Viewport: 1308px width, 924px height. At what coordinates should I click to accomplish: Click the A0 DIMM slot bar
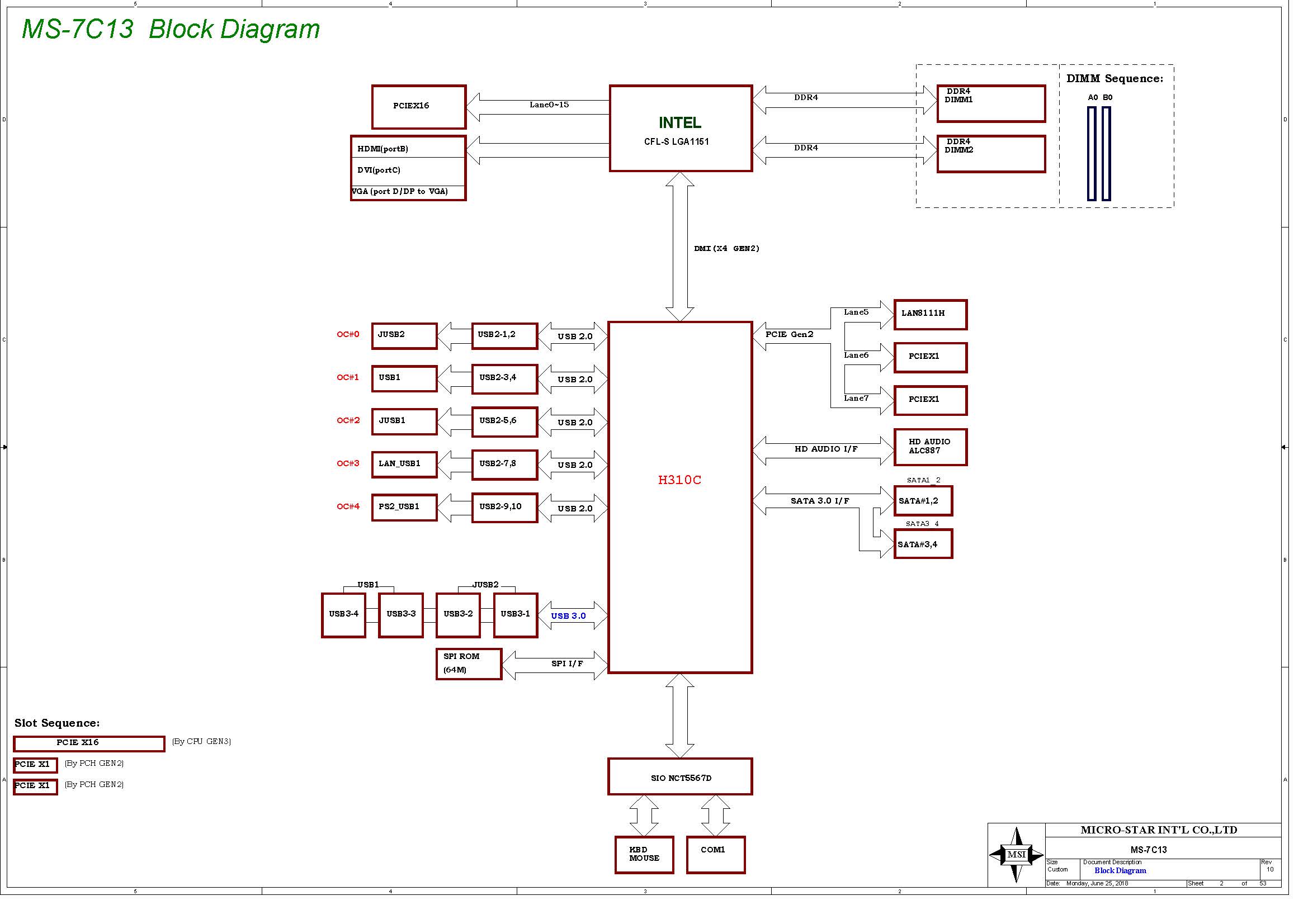point(1092,154)
